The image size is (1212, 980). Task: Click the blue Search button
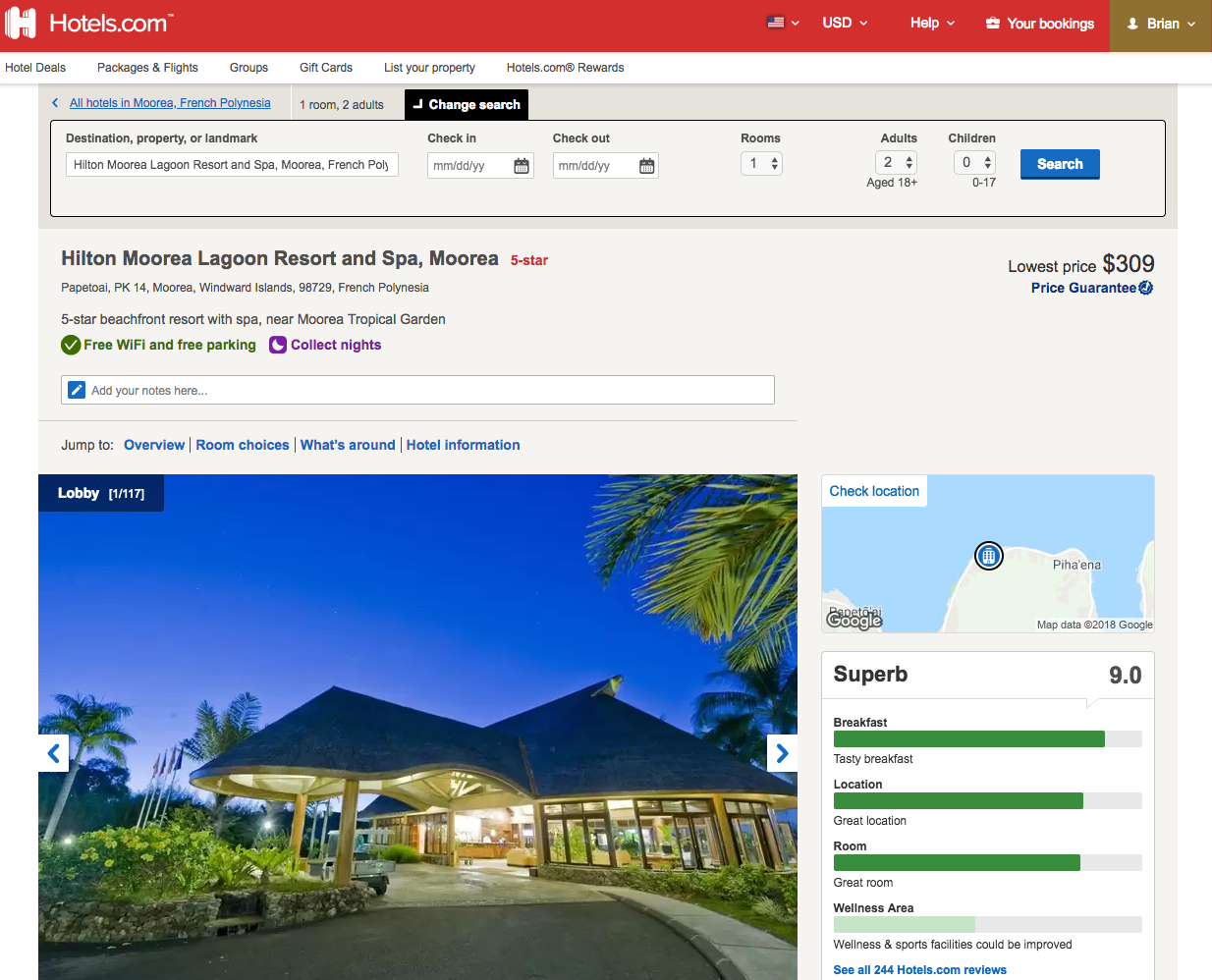[1060, 164]
